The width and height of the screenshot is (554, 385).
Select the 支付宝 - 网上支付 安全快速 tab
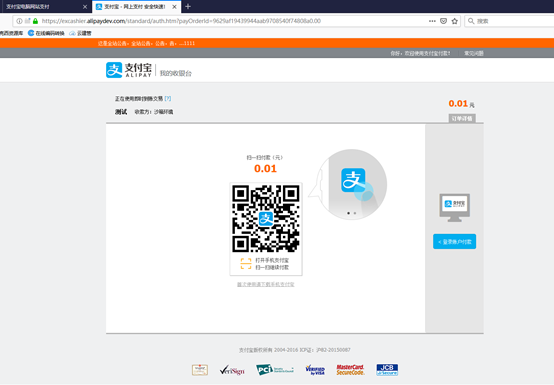click(x=136, y=7)
